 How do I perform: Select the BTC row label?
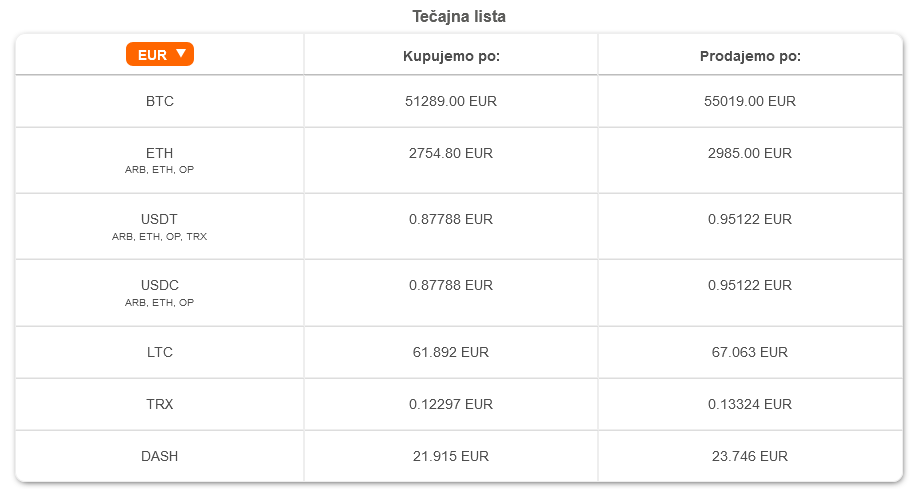pyautogui.click(x=160, y=101)
